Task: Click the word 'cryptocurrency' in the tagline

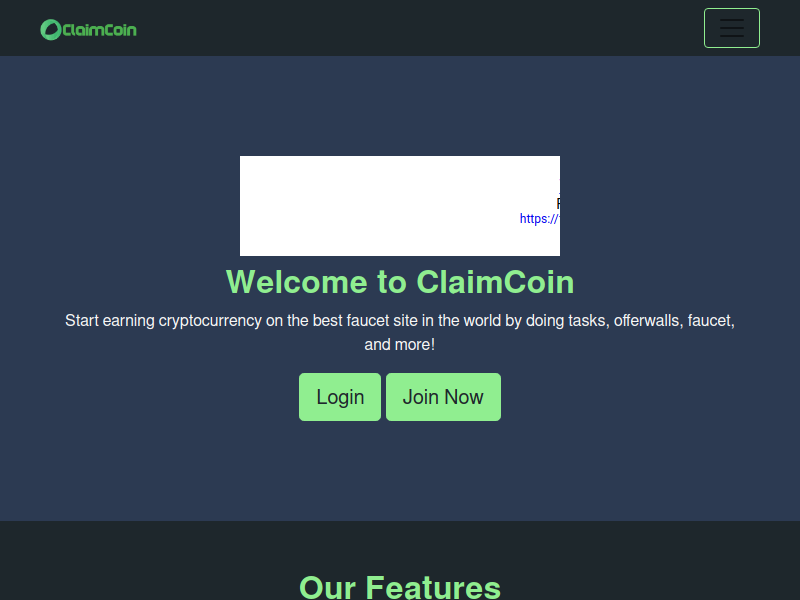Action: [210, 321]
